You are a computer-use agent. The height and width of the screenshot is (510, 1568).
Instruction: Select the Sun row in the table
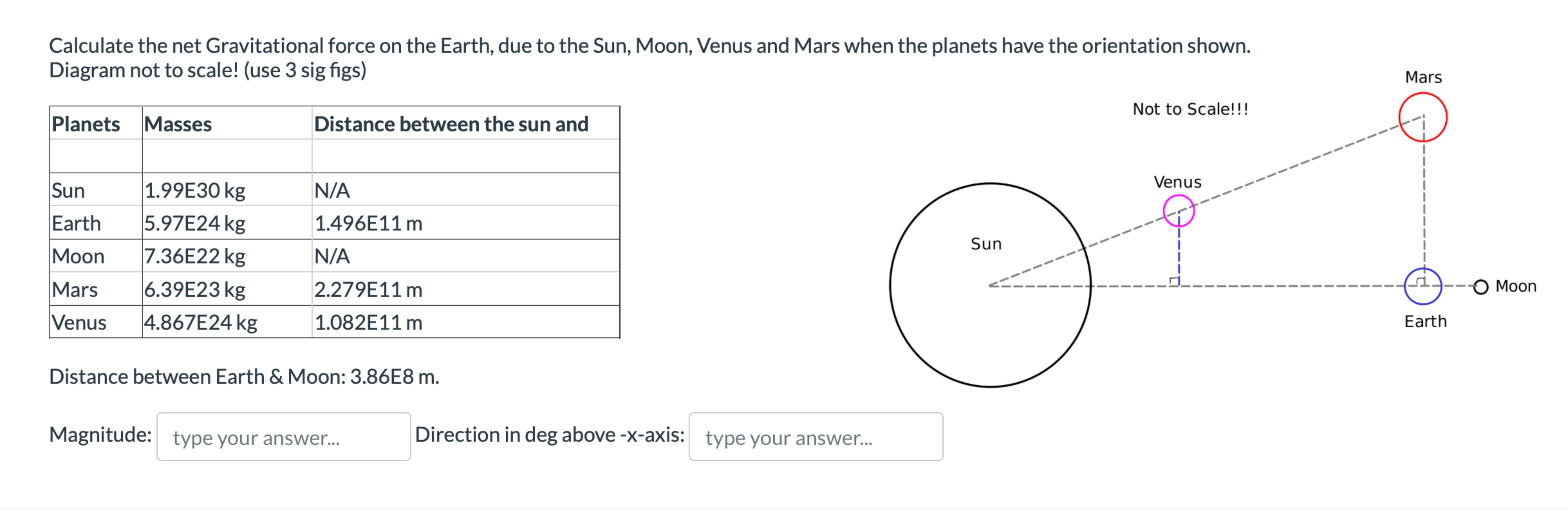pos(182,191)
